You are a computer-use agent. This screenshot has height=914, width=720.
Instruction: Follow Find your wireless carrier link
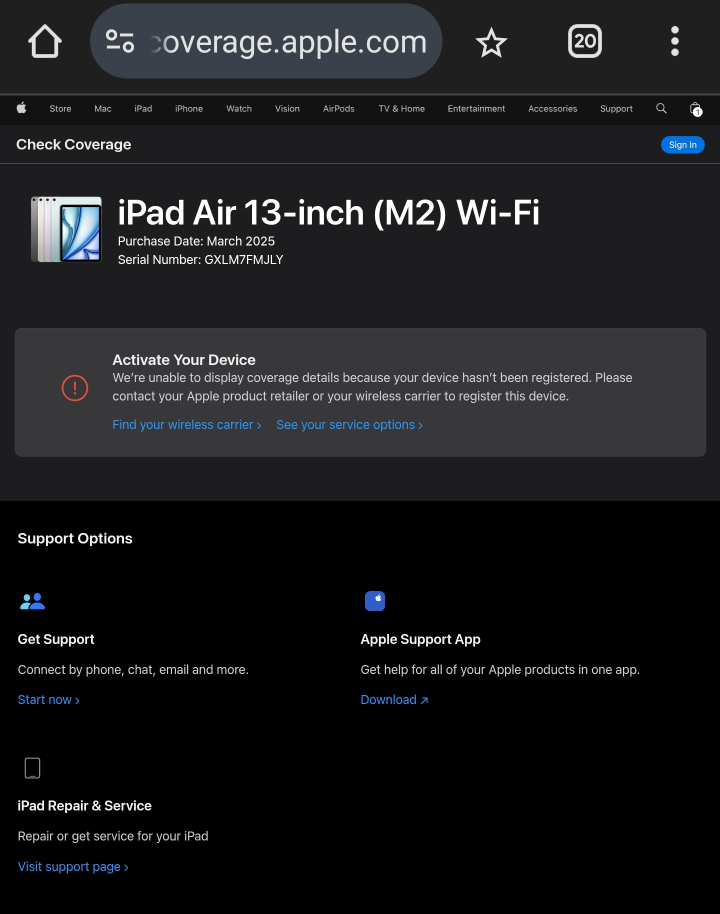[187, 424]
